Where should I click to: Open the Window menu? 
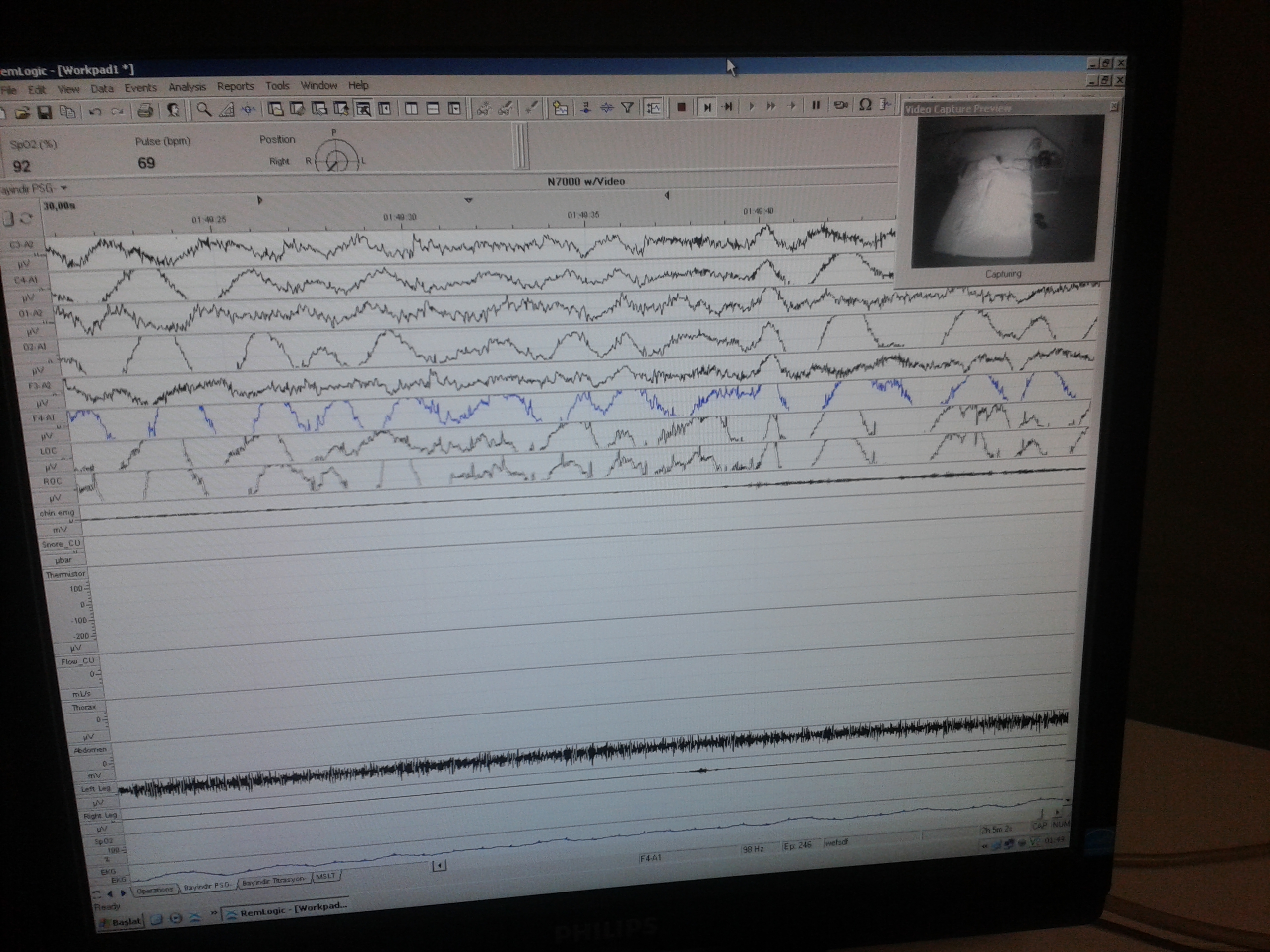(318, 85)
